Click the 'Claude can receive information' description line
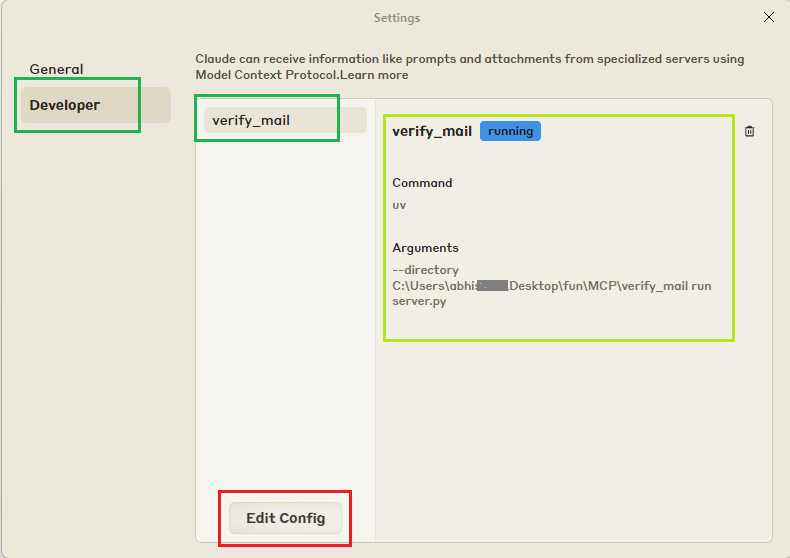This screenshot has width=790, height=558. pos(469,59)
